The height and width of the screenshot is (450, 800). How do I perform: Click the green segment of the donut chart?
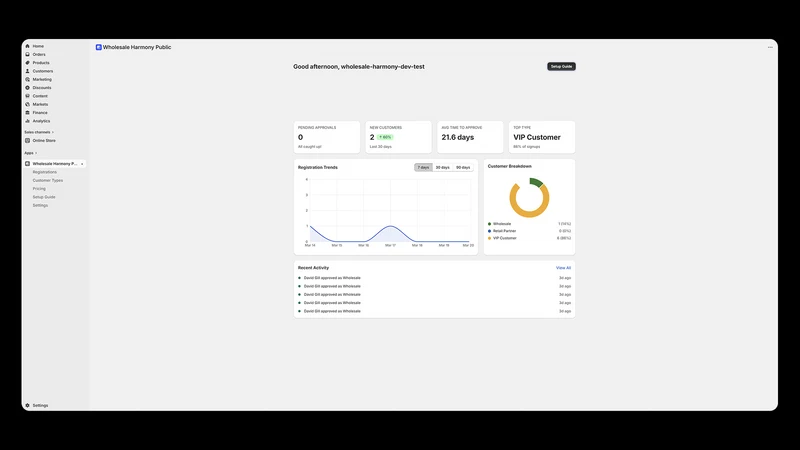(x=536, y=183)
